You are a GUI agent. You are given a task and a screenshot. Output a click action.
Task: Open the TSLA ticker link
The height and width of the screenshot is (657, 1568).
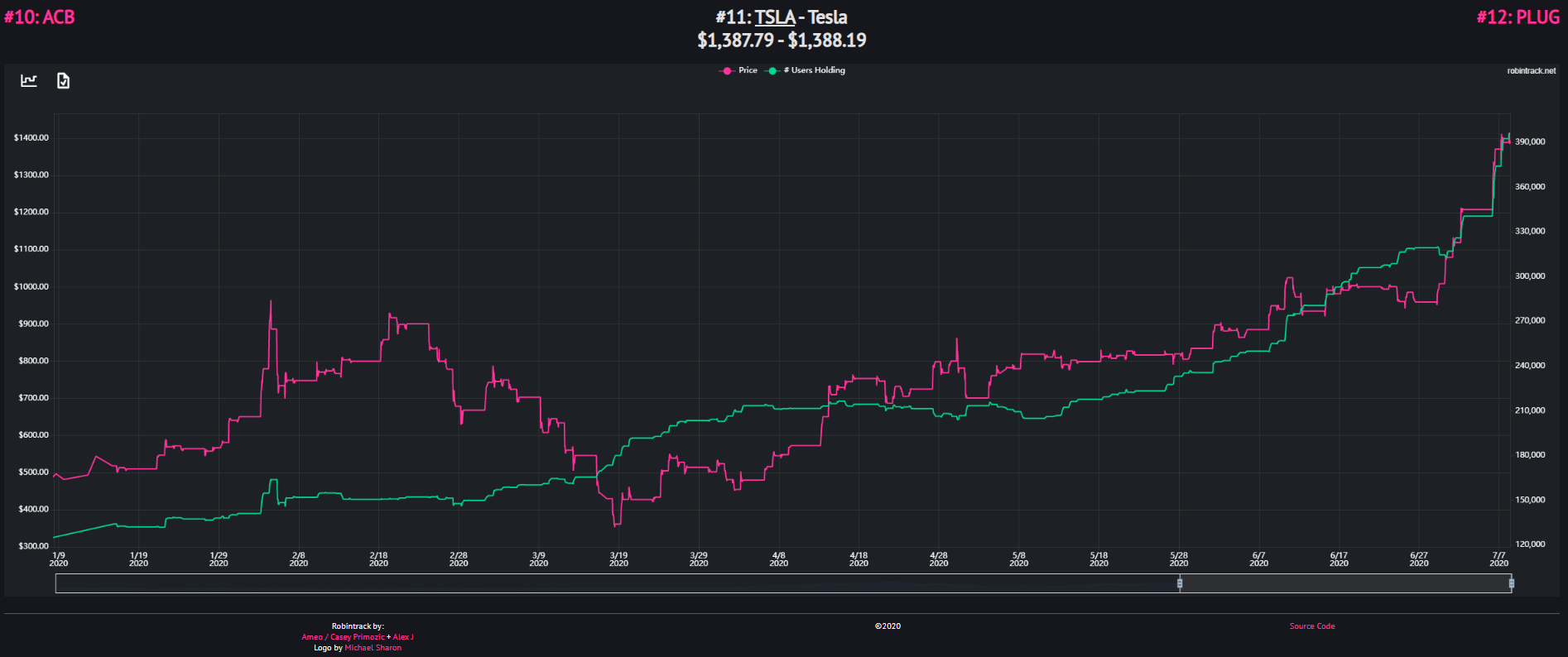[775, 17]
